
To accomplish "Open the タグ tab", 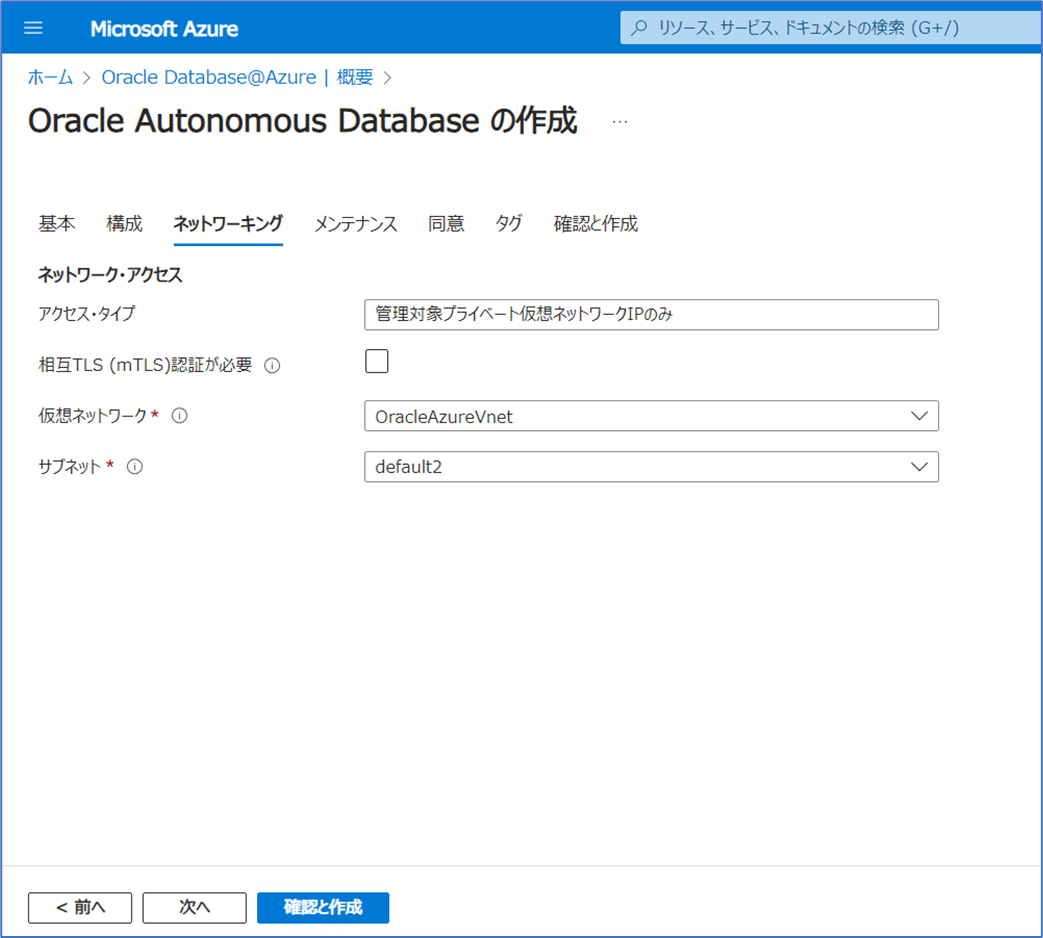I will point(509,224).
